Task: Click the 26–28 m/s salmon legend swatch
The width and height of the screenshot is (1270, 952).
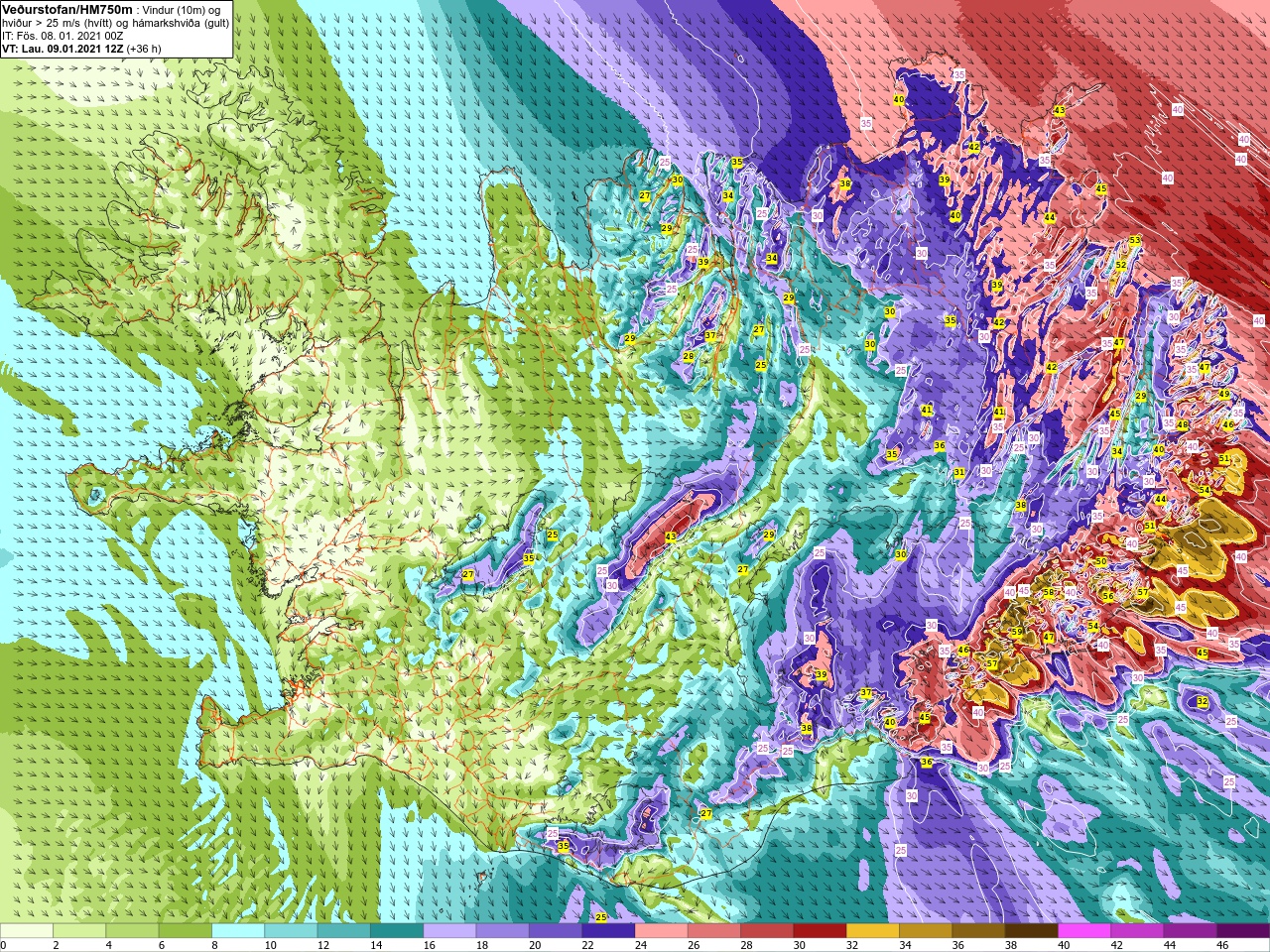Action: pos(714,931)
